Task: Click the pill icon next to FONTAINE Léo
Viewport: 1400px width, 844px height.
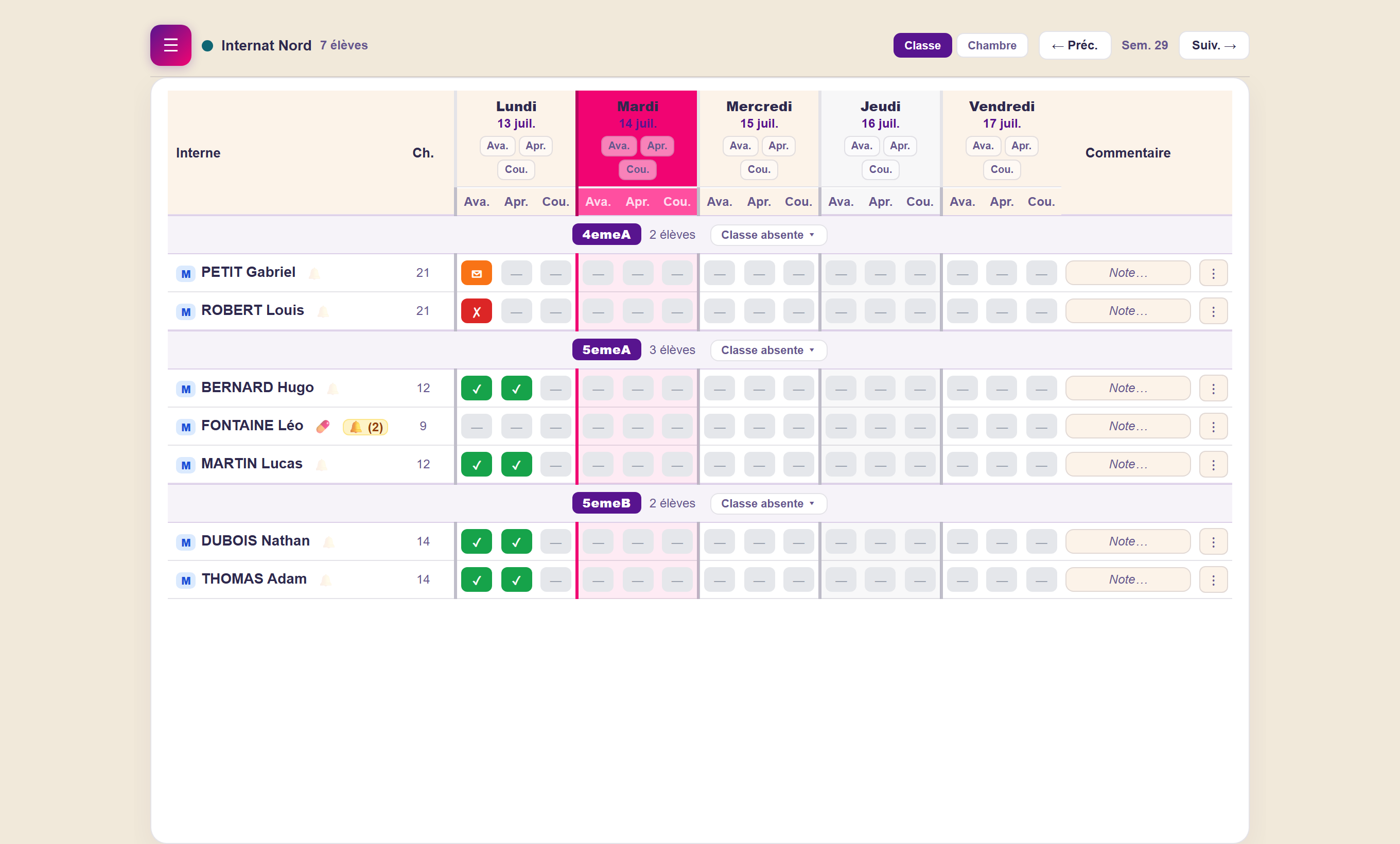Action: click(x=323, y=426)
